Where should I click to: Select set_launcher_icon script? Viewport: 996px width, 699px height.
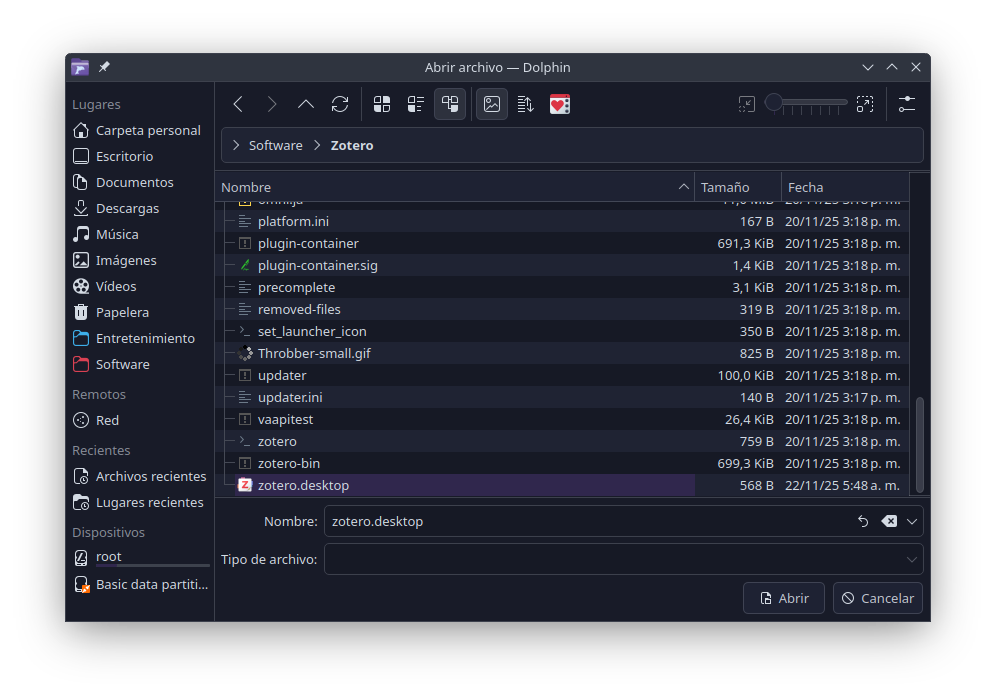(562, 332)
